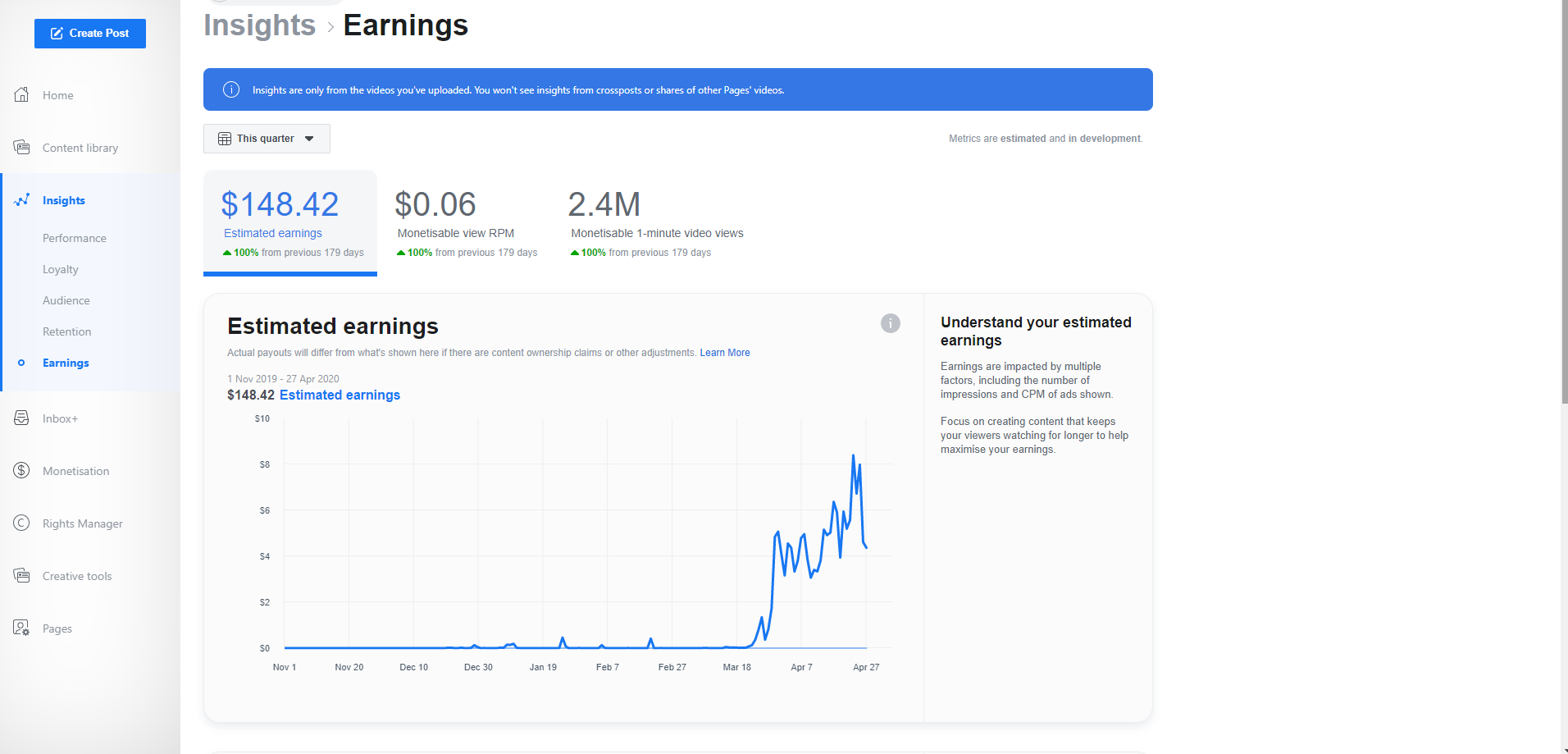Screen dimensions: 1568x754
Task: Open Content library from sidebar
Action: (80, 148)
